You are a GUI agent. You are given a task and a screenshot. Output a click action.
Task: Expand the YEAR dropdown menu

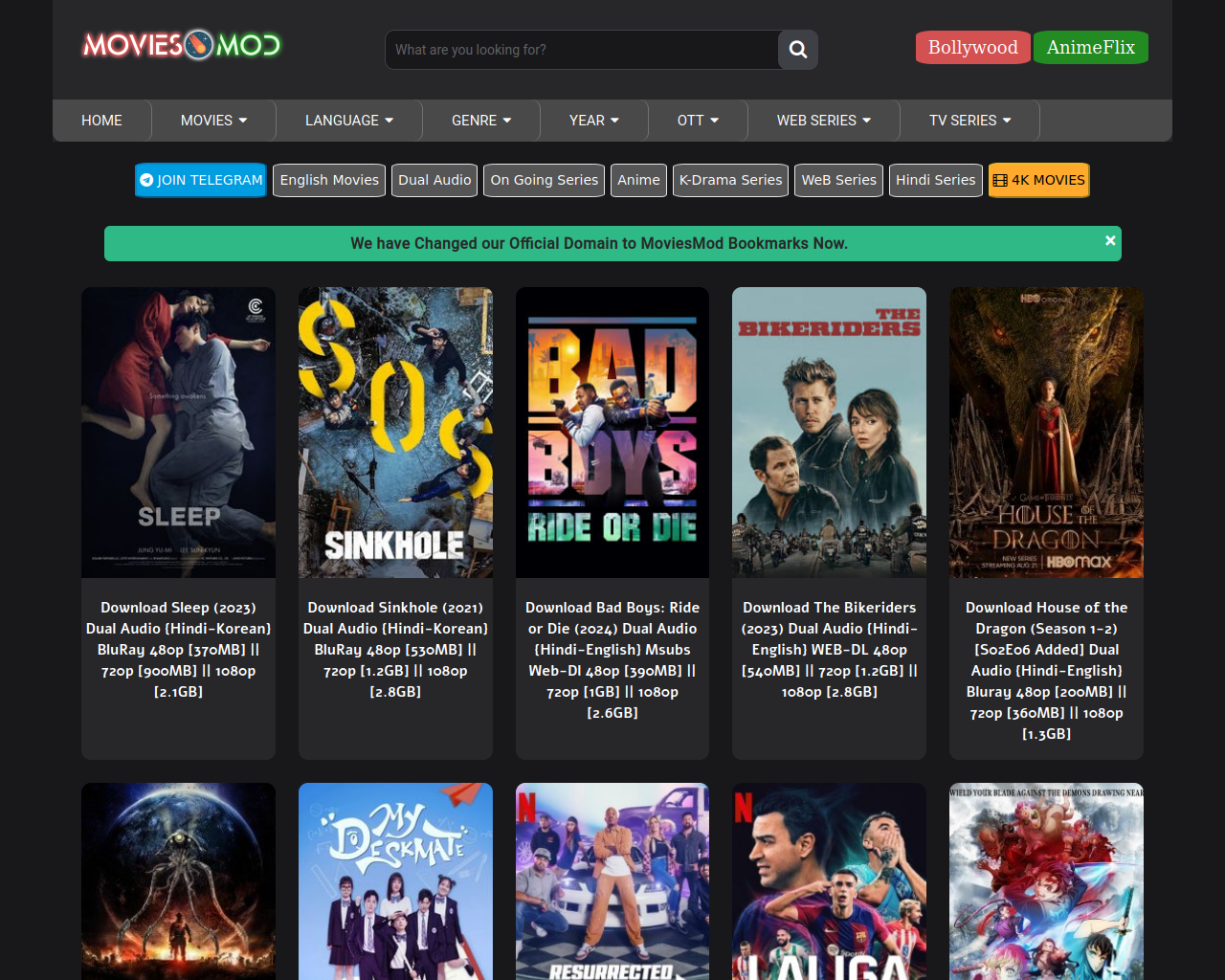click(x=594, y=121)
